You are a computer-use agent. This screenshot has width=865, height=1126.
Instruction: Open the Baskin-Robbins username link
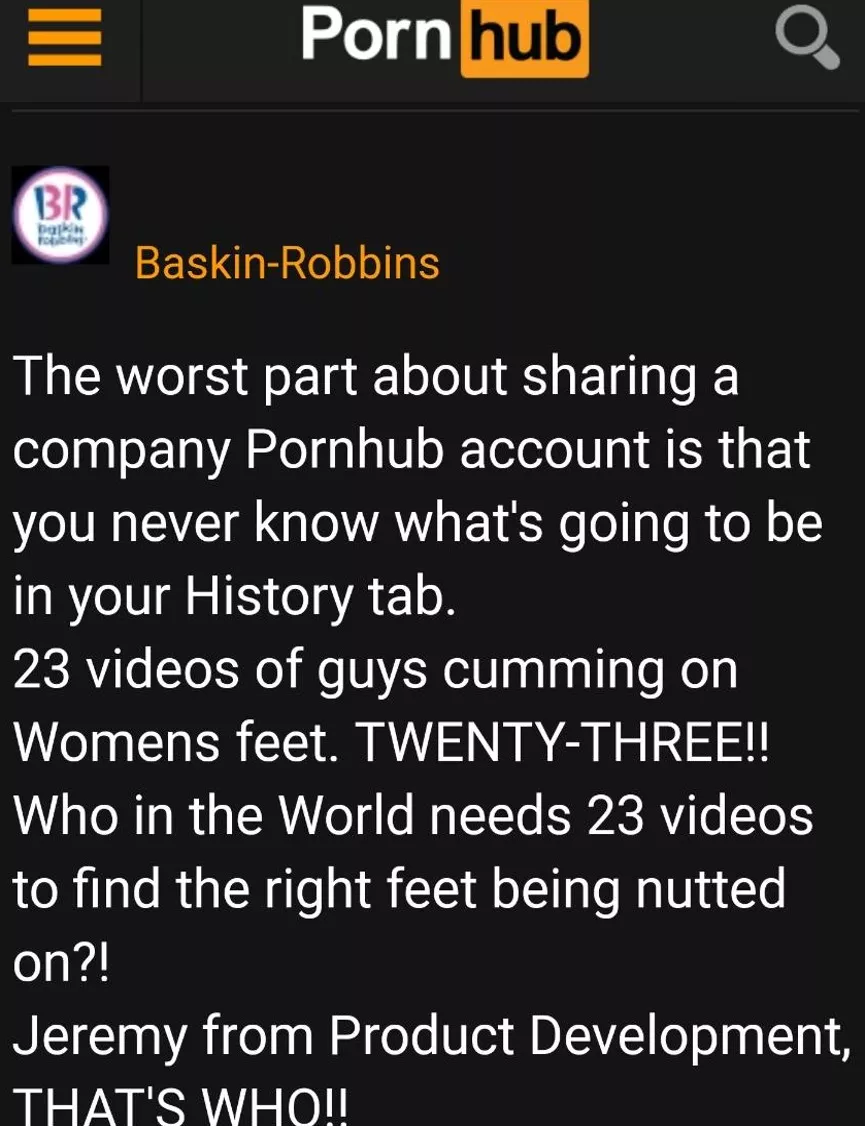[x=286, y=263]
